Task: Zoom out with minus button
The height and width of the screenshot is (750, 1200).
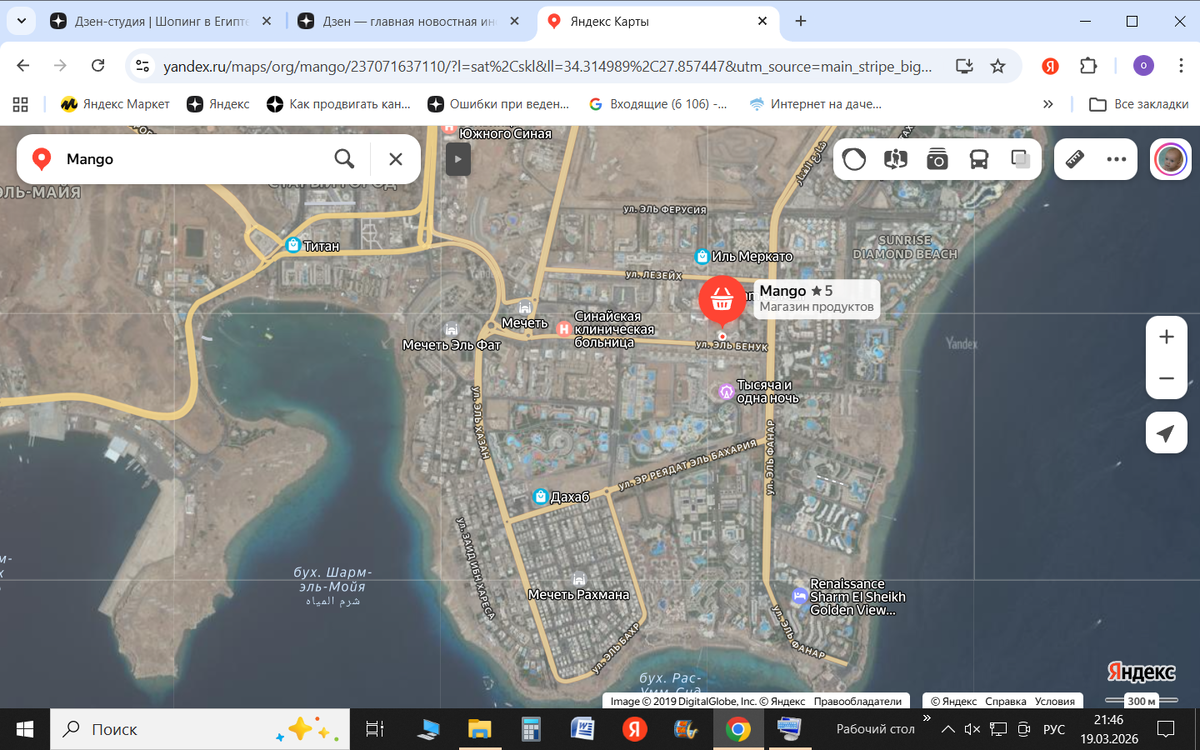Action: click(1166, 379)
